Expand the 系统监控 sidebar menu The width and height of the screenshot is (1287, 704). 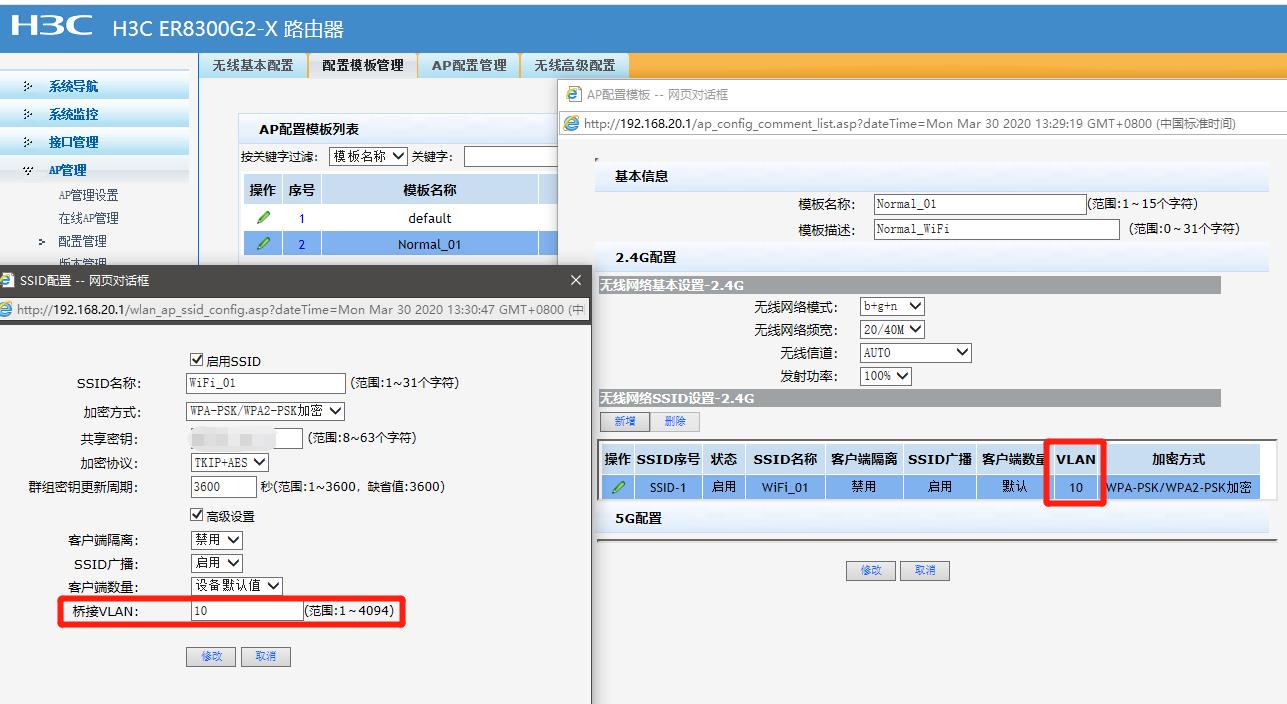tap(73, 114)
